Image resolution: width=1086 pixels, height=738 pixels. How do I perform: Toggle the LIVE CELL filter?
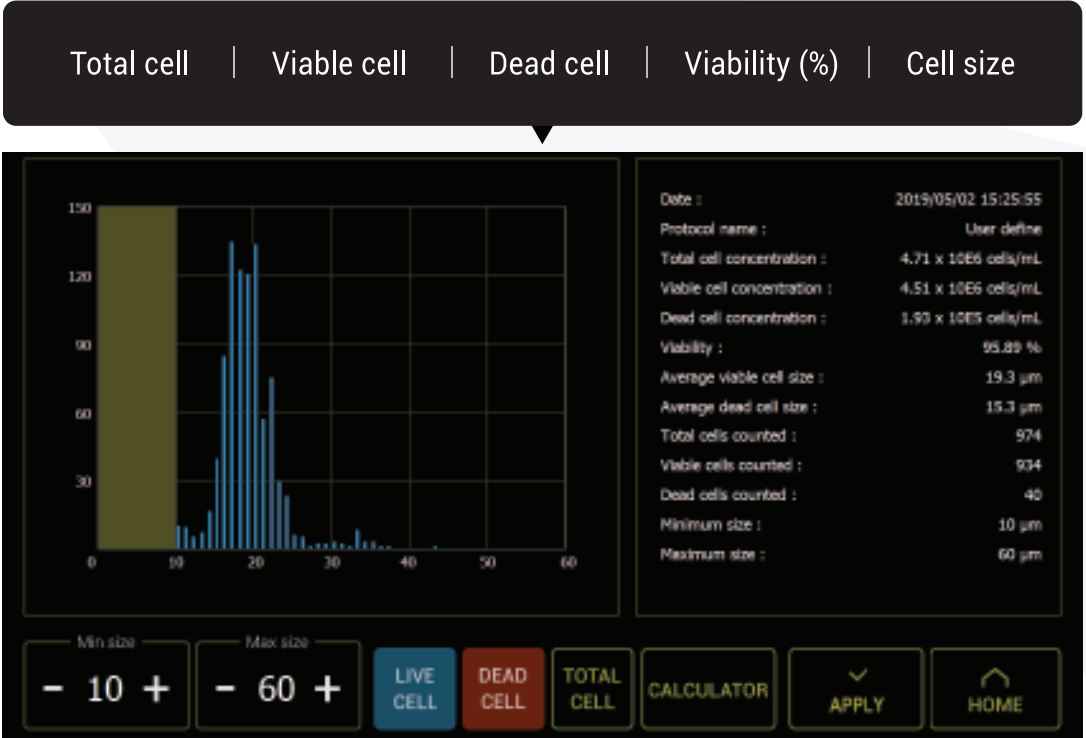click(x=415, y=689)
